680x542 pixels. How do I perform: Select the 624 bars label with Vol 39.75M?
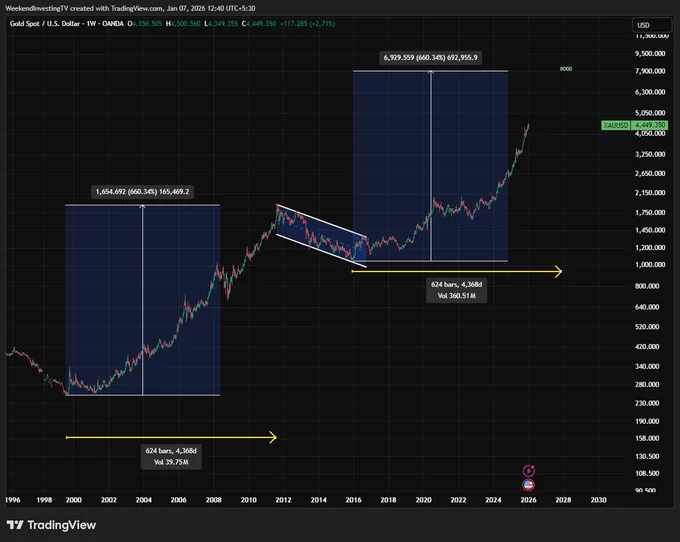click(171, 457)
